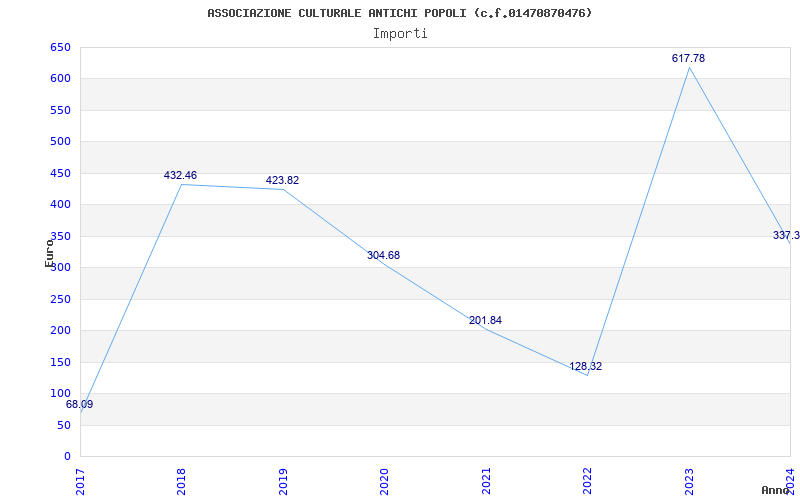Select the 423.82 data label
This screenshot has height=500, width=800.
[x=282, y=181]
